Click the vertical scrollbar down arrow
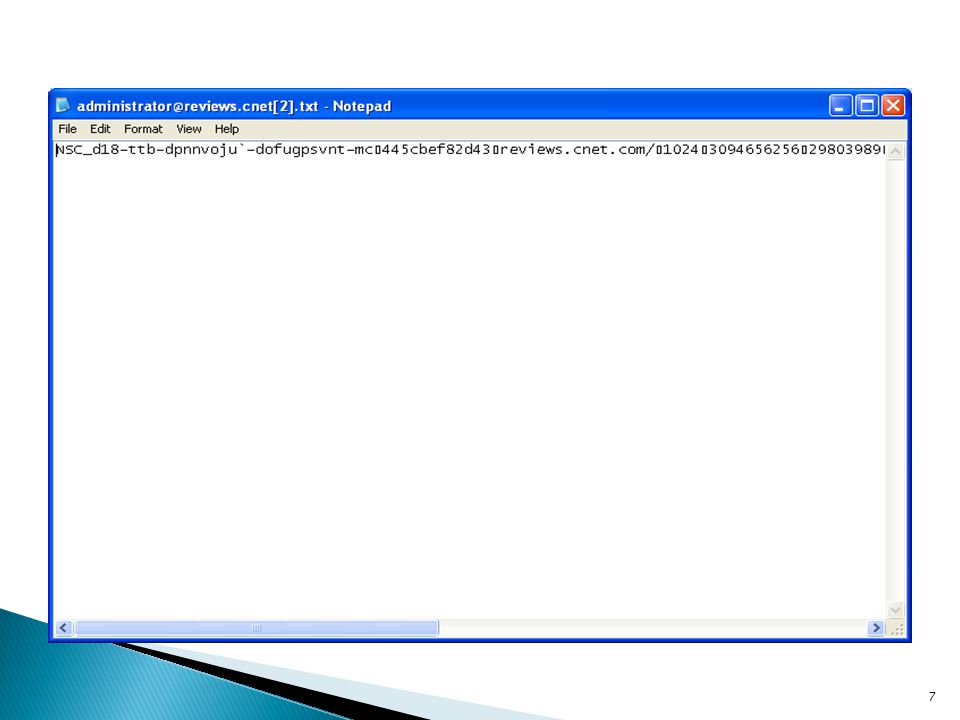 point(895,610)
